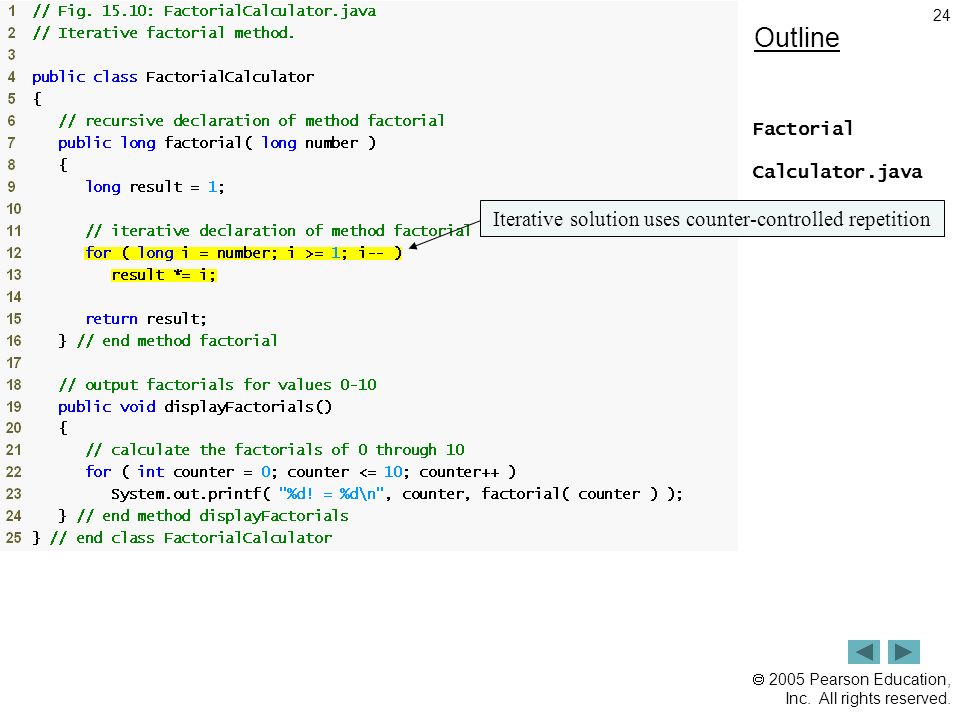The height and width of the screenshot is (720, 960).
Task: Select 'public class FactorialCalculator' line
Action: point(173,77)
